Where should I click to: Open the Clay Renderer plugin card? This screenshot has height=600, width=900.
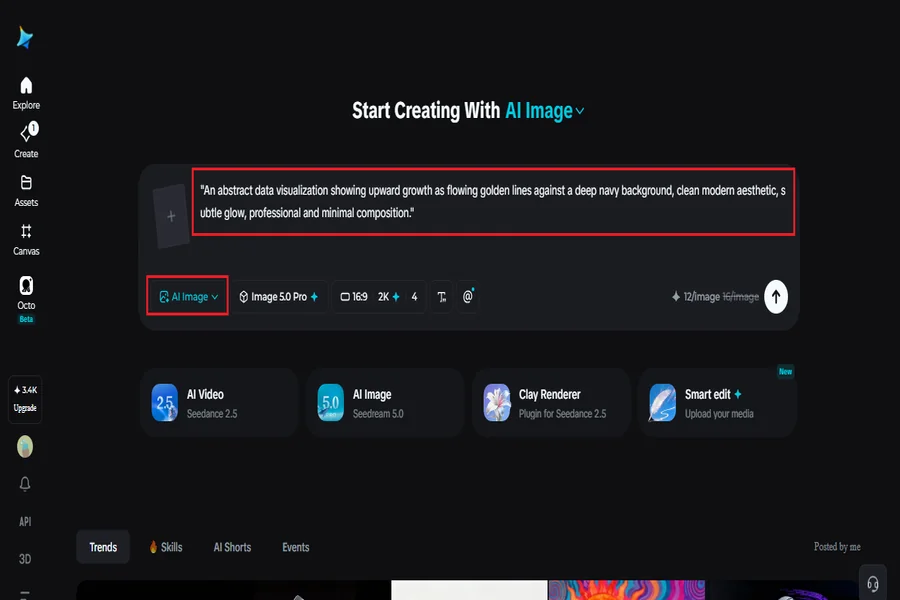(551, 403)
